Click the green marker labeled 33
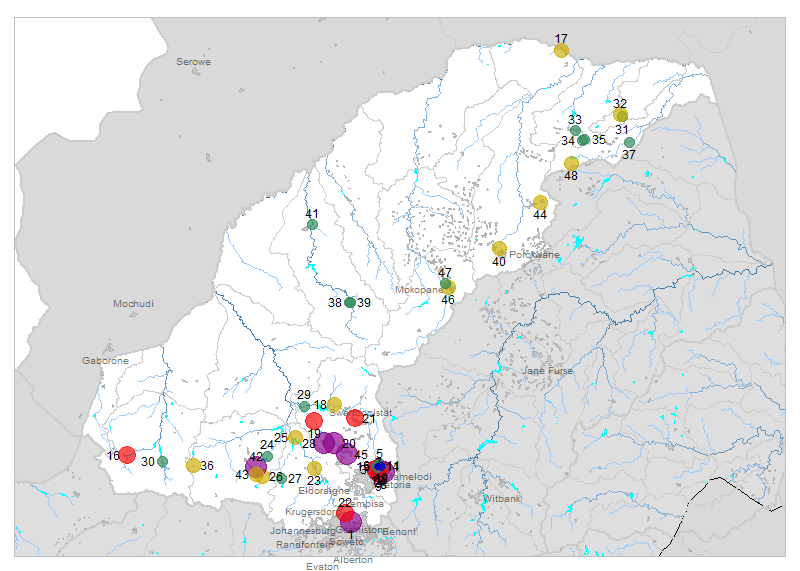Screen dimensions: 800x571 point(575,130)
